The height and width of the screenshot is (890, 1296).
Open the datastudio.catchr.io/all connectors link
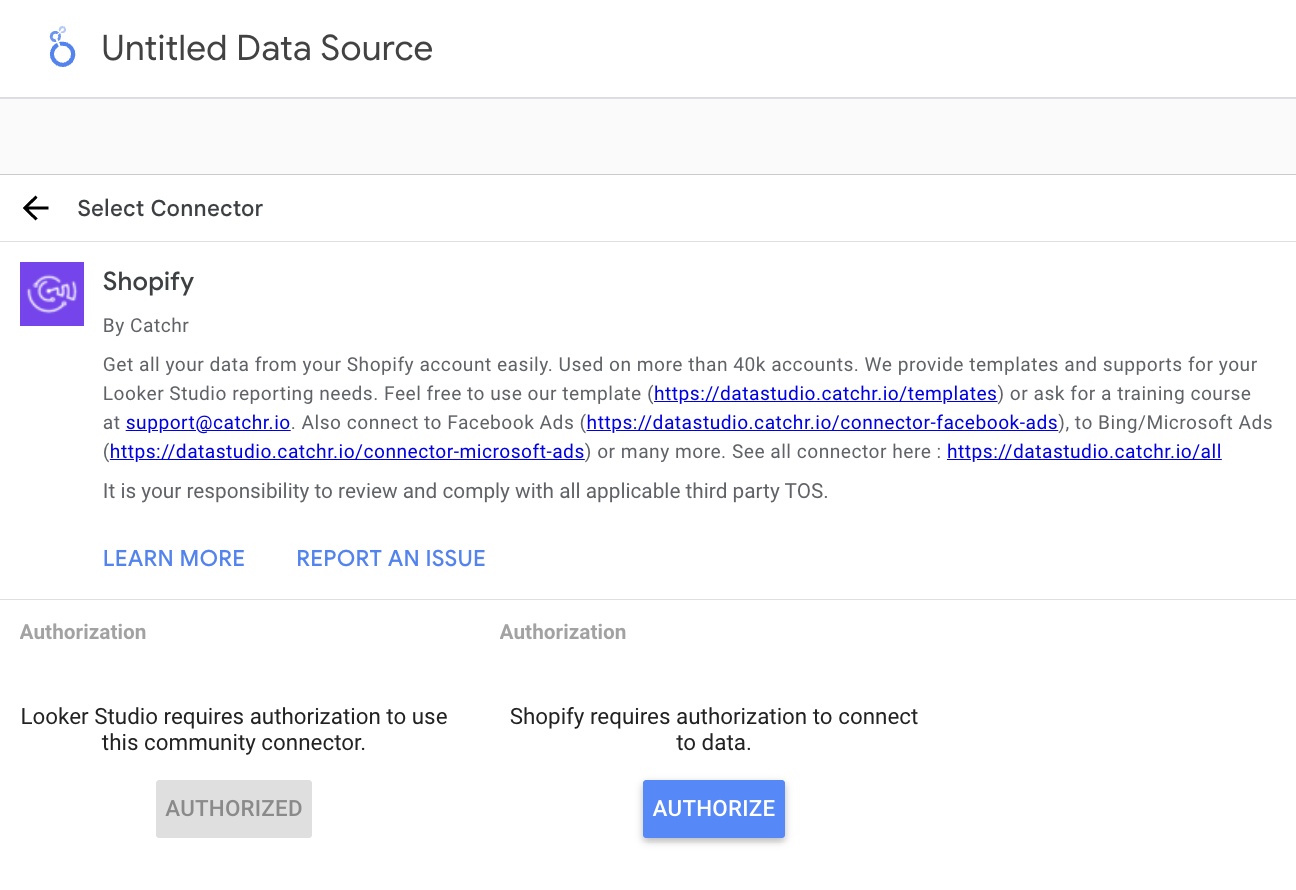click(1084, 451)
